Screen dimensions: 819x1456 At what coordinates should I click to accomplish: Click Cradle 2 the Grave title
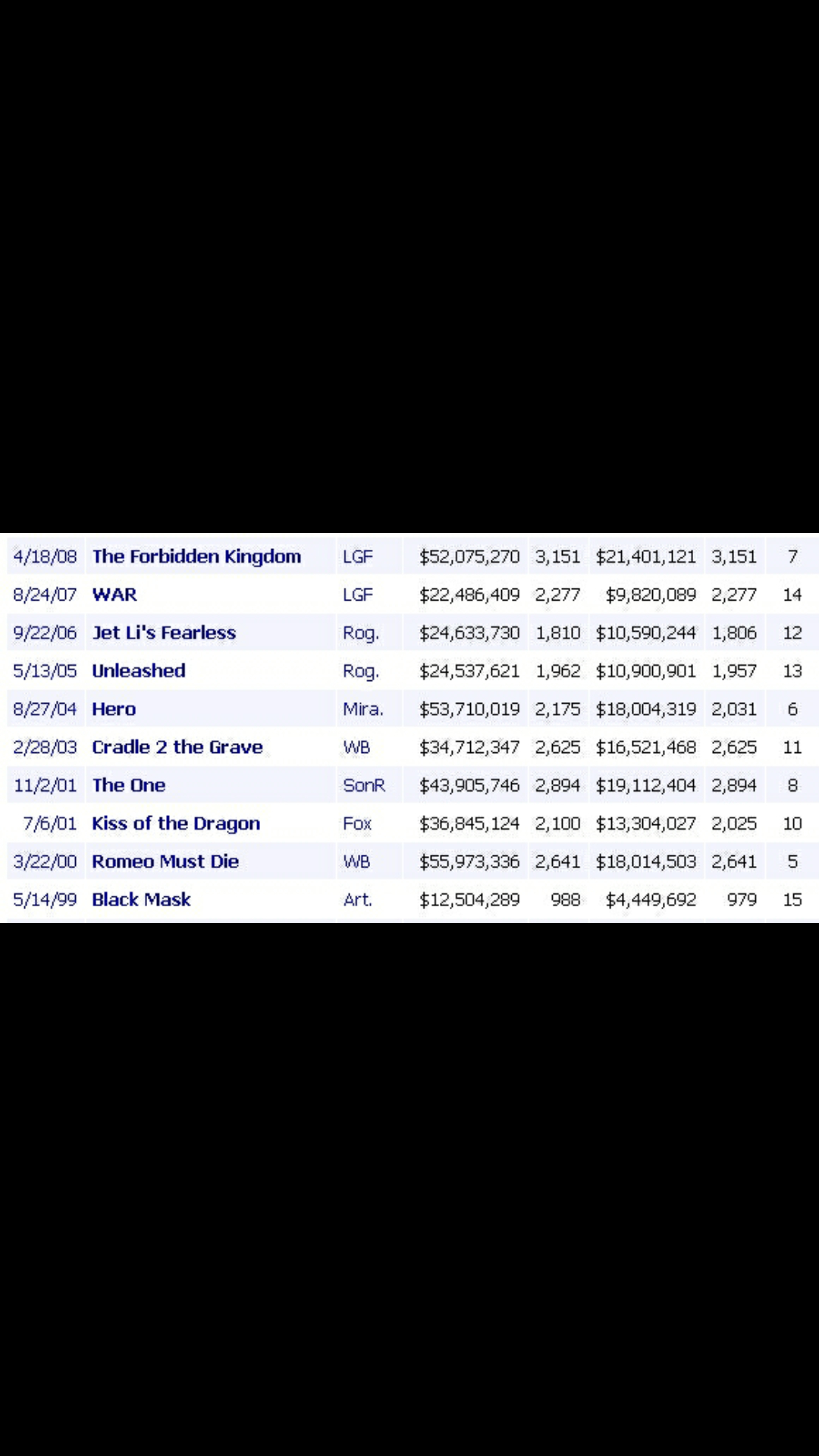click(x=177, y=747)
